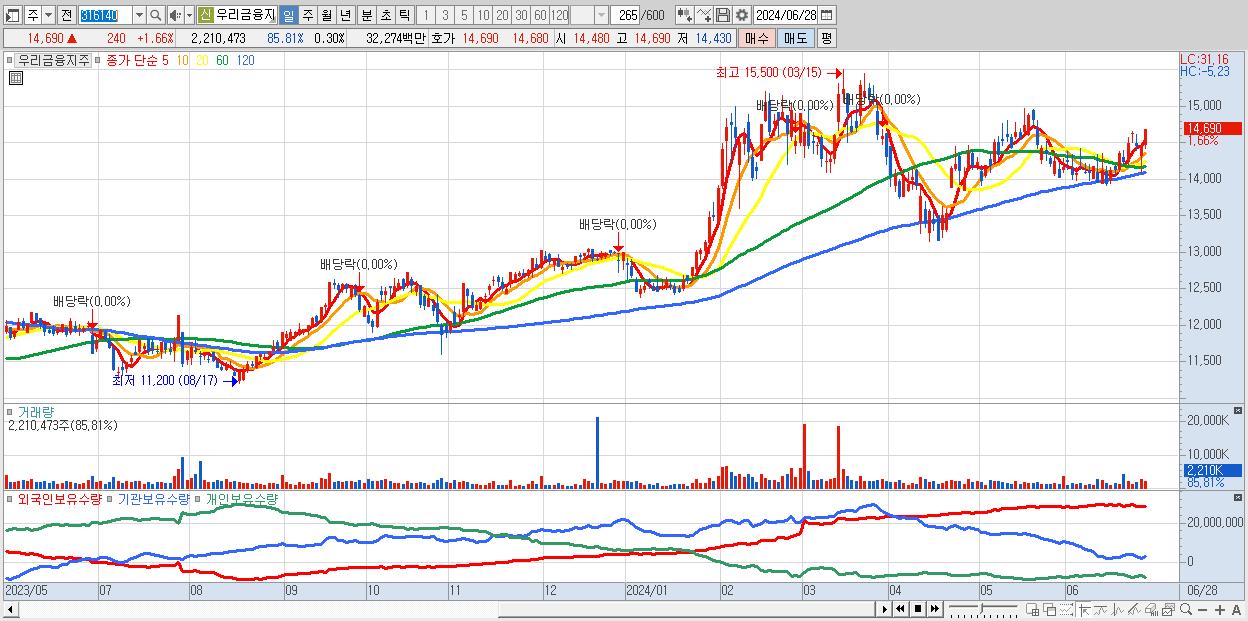Open chart settings gear icon

(x=742, y=15)
